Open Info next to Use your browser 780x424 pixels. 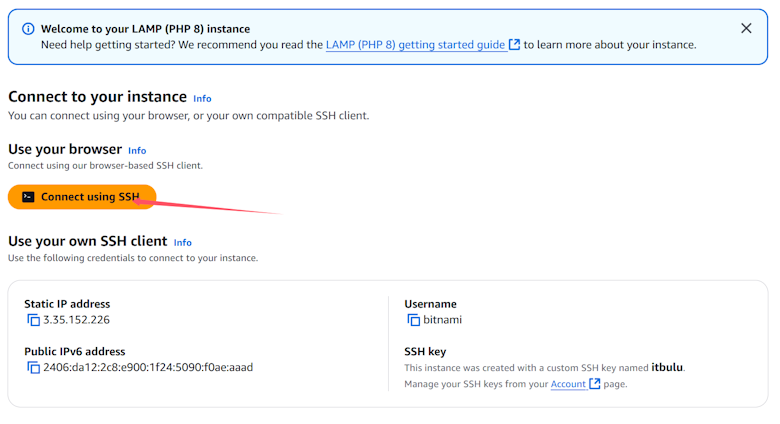tap(137, 151)
